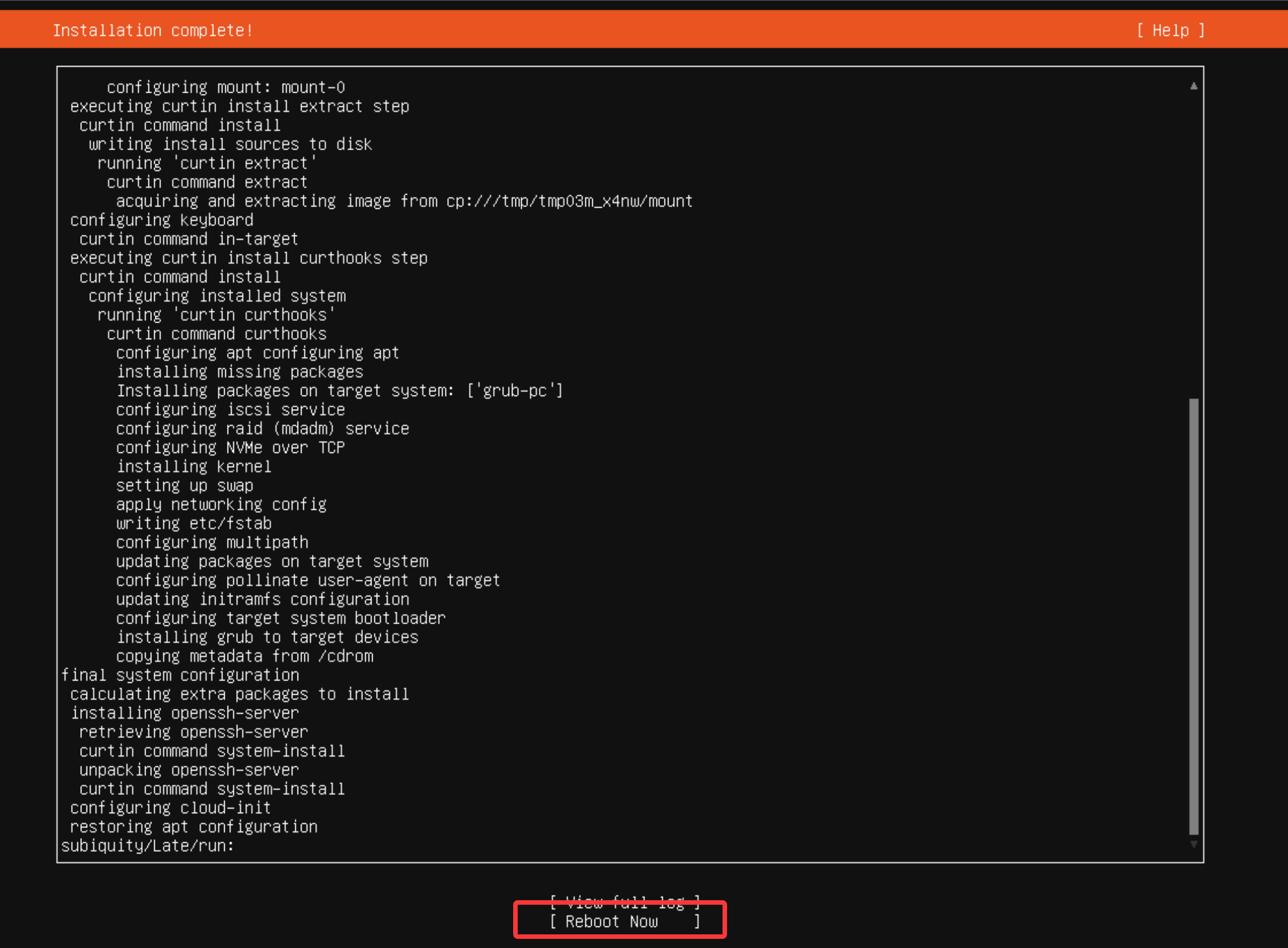The height and width of the screenshot is (948, 1288).
Task: Click the 'configuring keyboard' log entry
Action: pos(161,220)
